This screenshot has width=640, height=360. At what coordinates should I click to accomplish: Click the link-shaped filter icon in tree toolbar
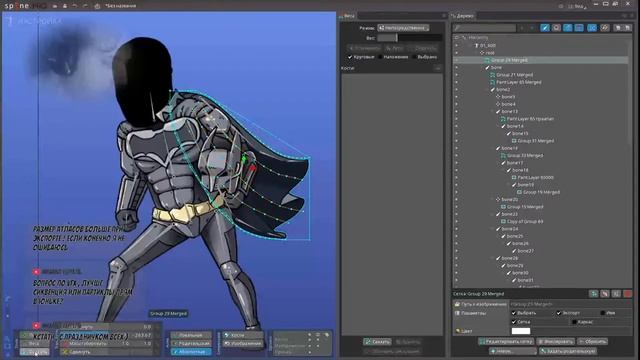tap(604, 28)
